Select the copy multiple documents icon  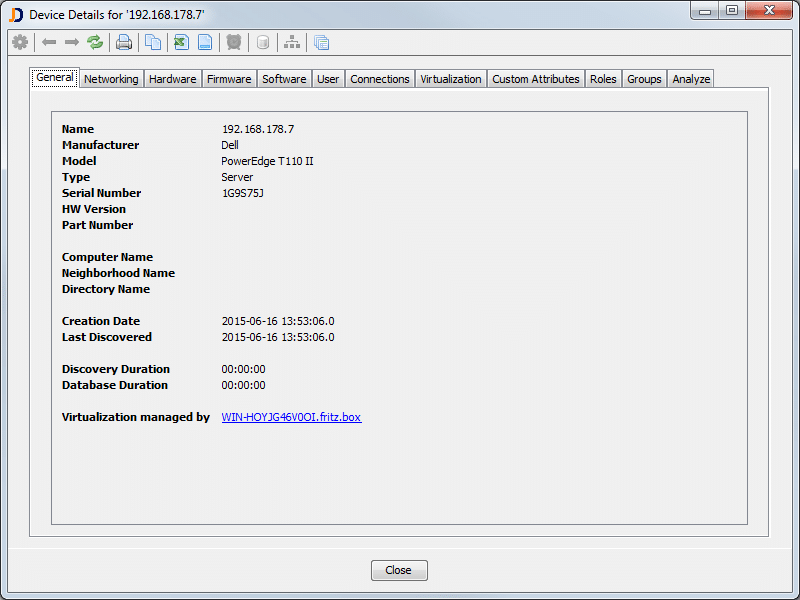(321, 42)
